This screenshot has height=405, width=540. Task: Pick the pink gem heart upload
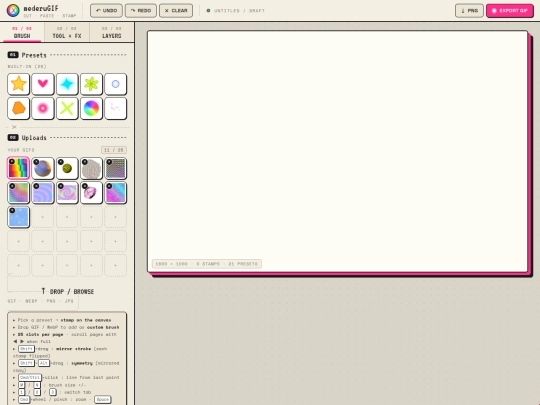click(x=91, y=193)
